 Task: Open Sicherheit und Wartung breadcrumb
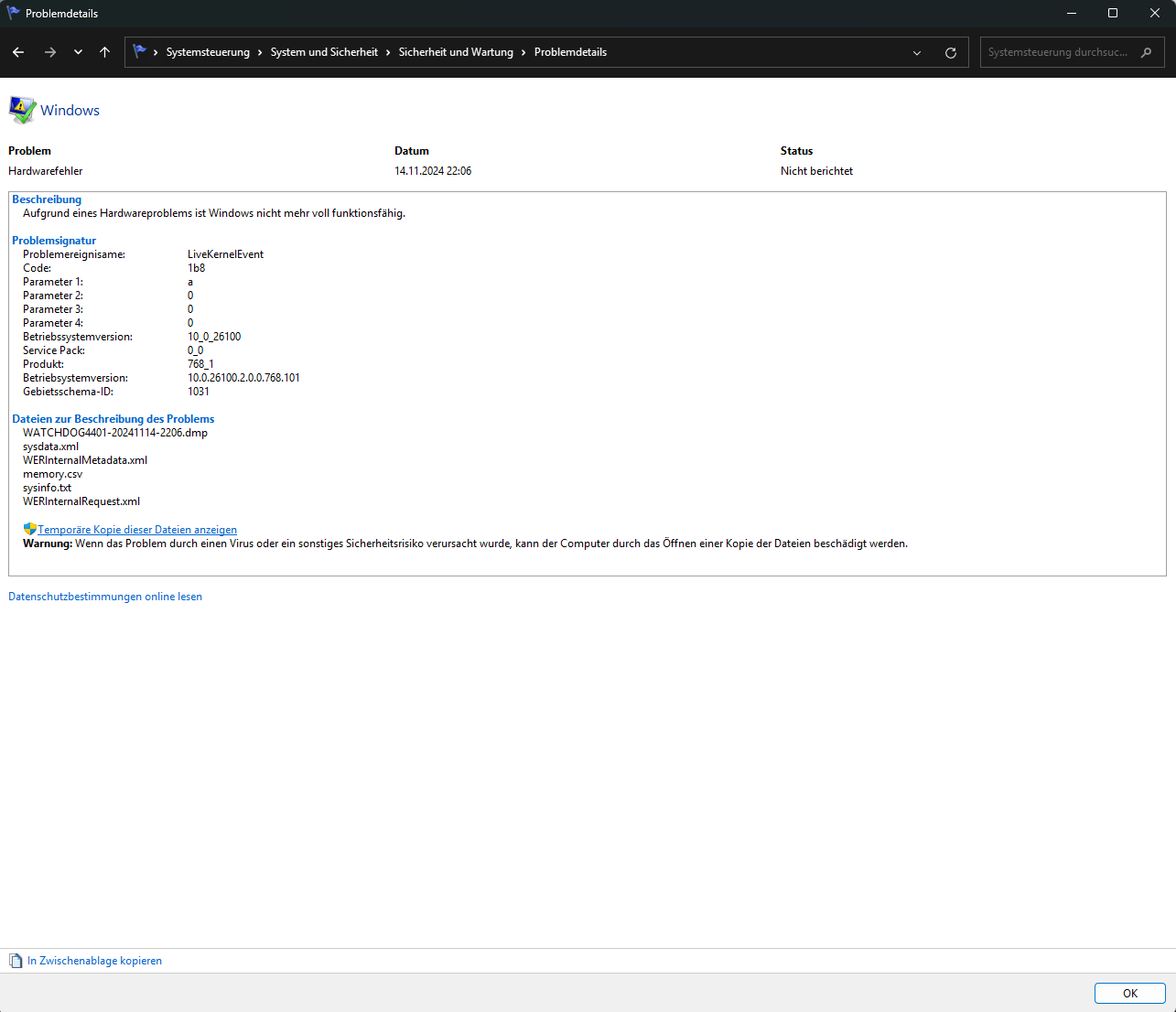[x=456, y=52]
